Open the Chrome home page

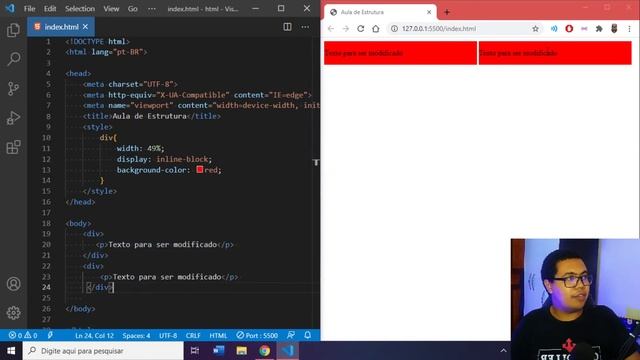[x=376, y=29]
